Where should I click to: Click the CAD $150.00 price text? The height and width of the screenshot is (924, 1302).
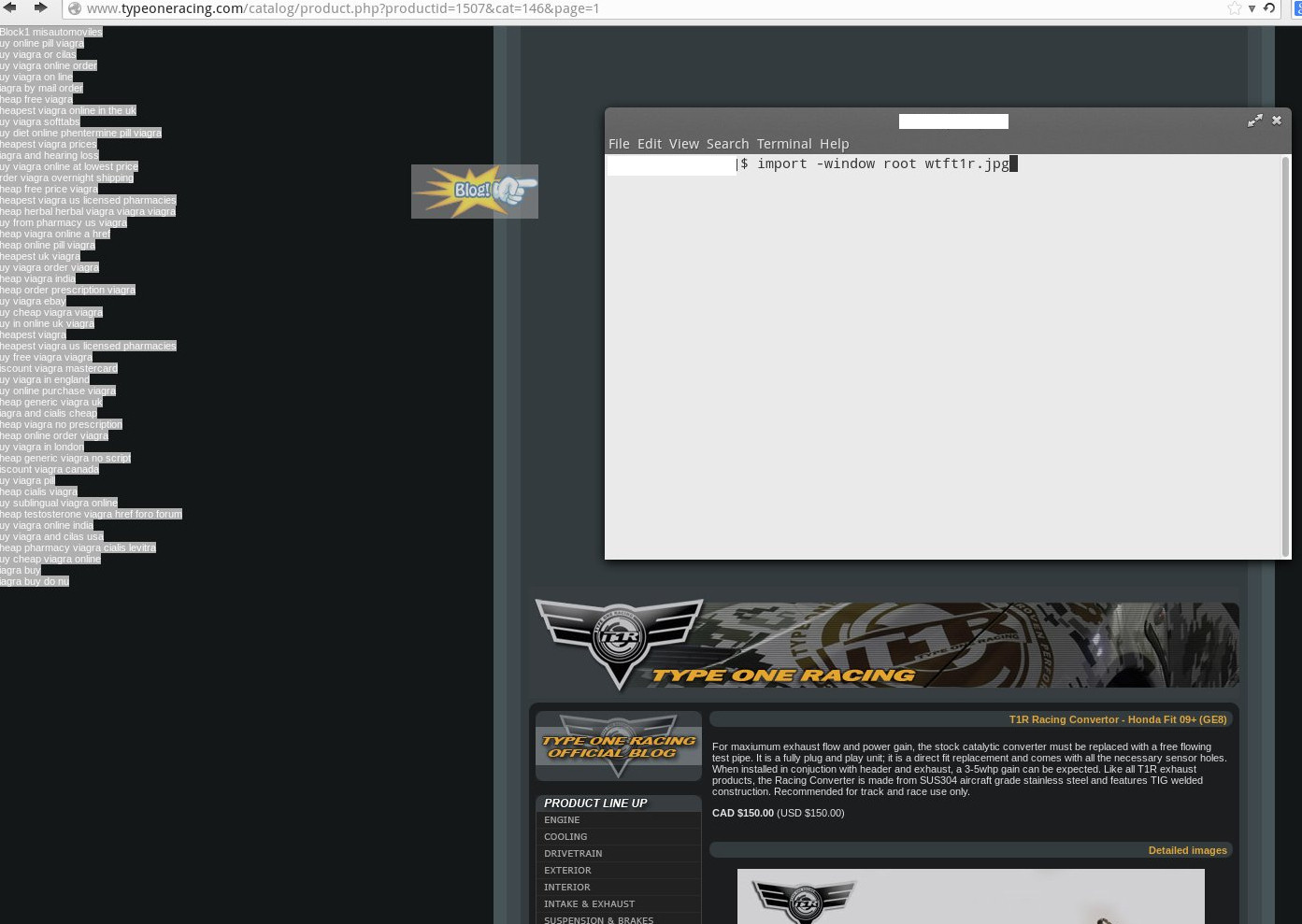pos(743,813)
